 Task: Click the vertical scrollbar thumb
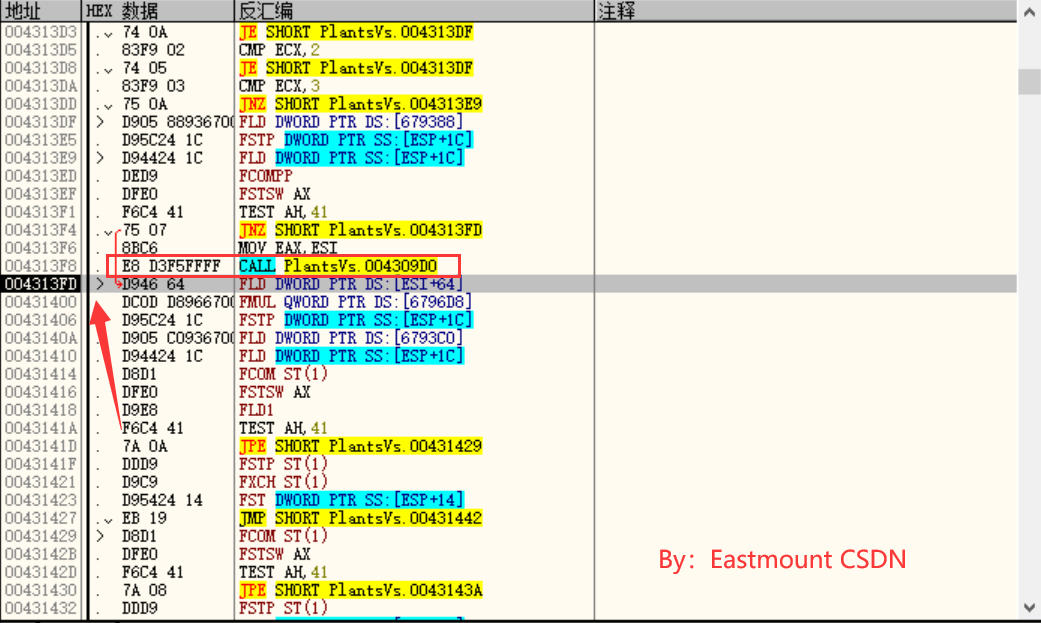click(1029, 82)
